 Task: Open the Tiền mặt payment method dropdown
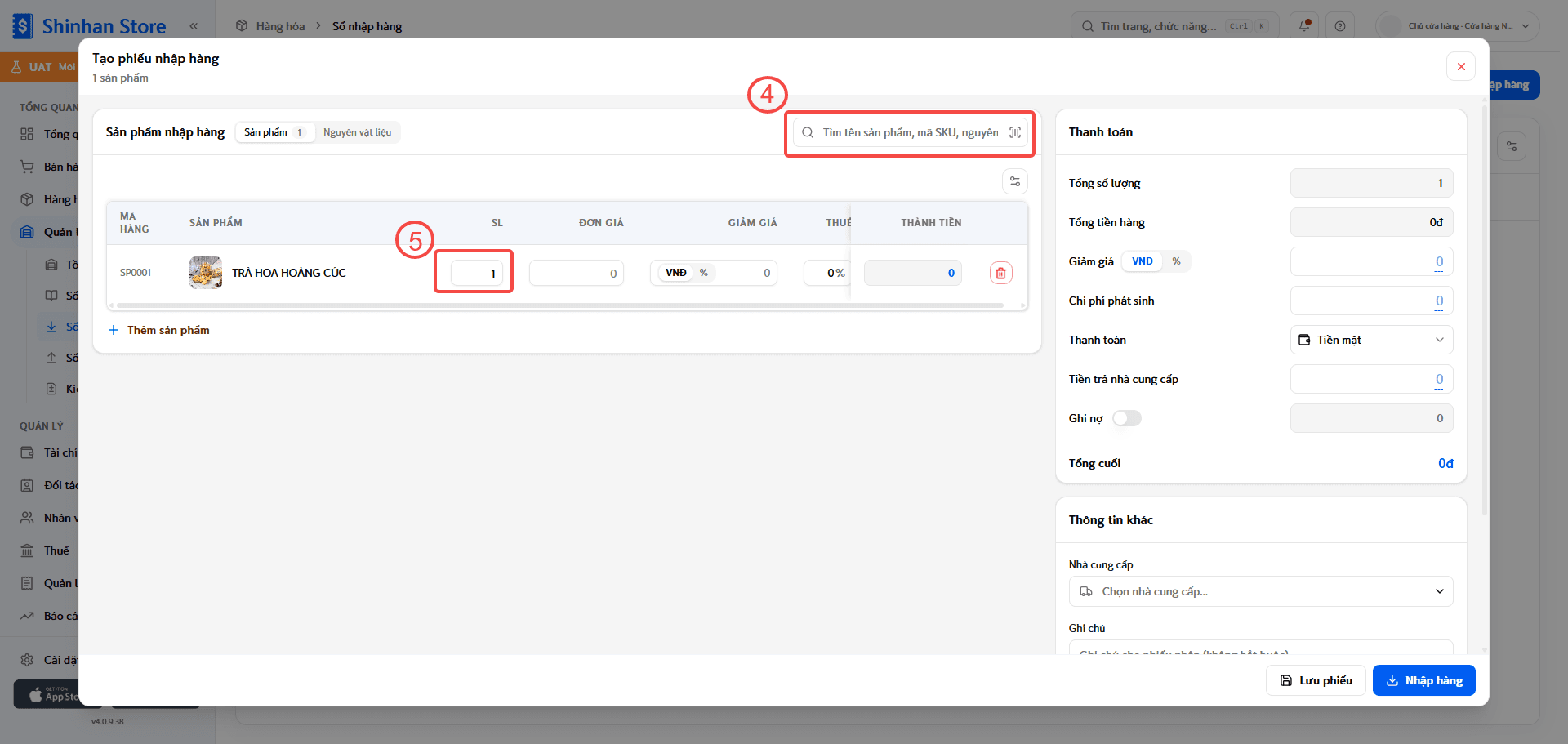tap(1372, 340)
